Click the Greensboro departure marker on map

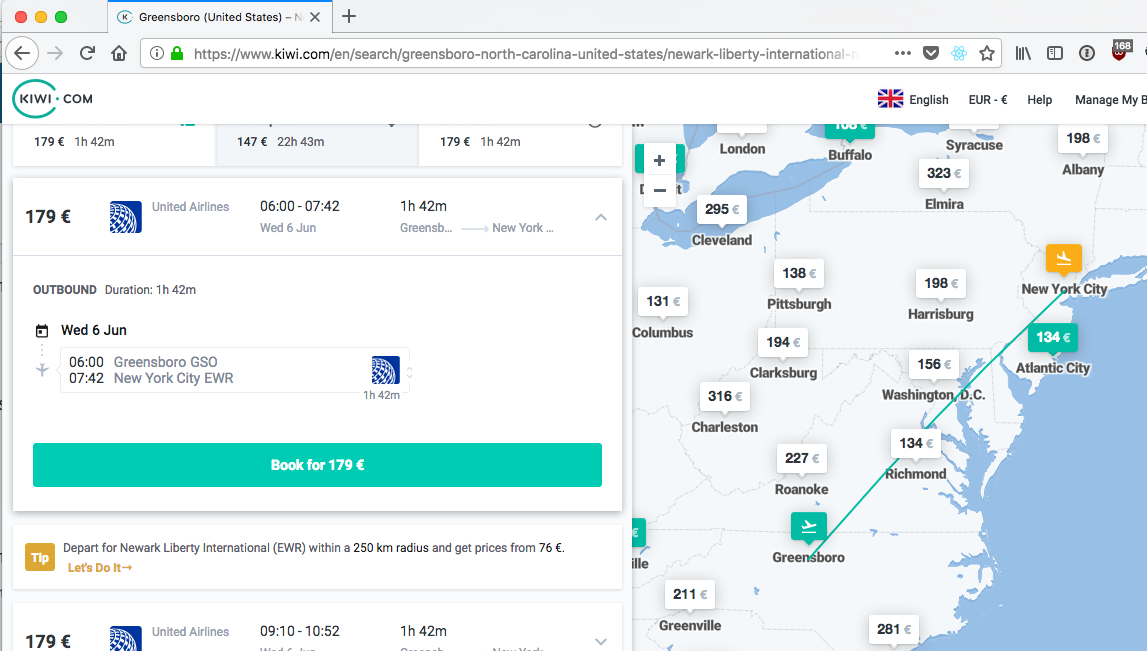pyautogui.click(x=809, y=527)
